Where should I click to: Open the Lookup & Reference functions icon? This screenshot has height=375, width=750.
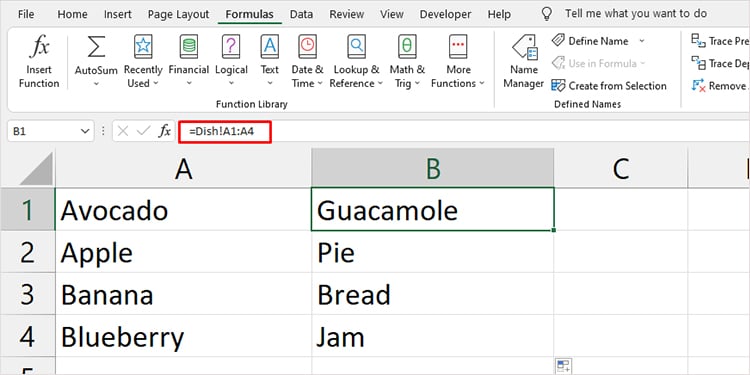[x=356, y=47]
